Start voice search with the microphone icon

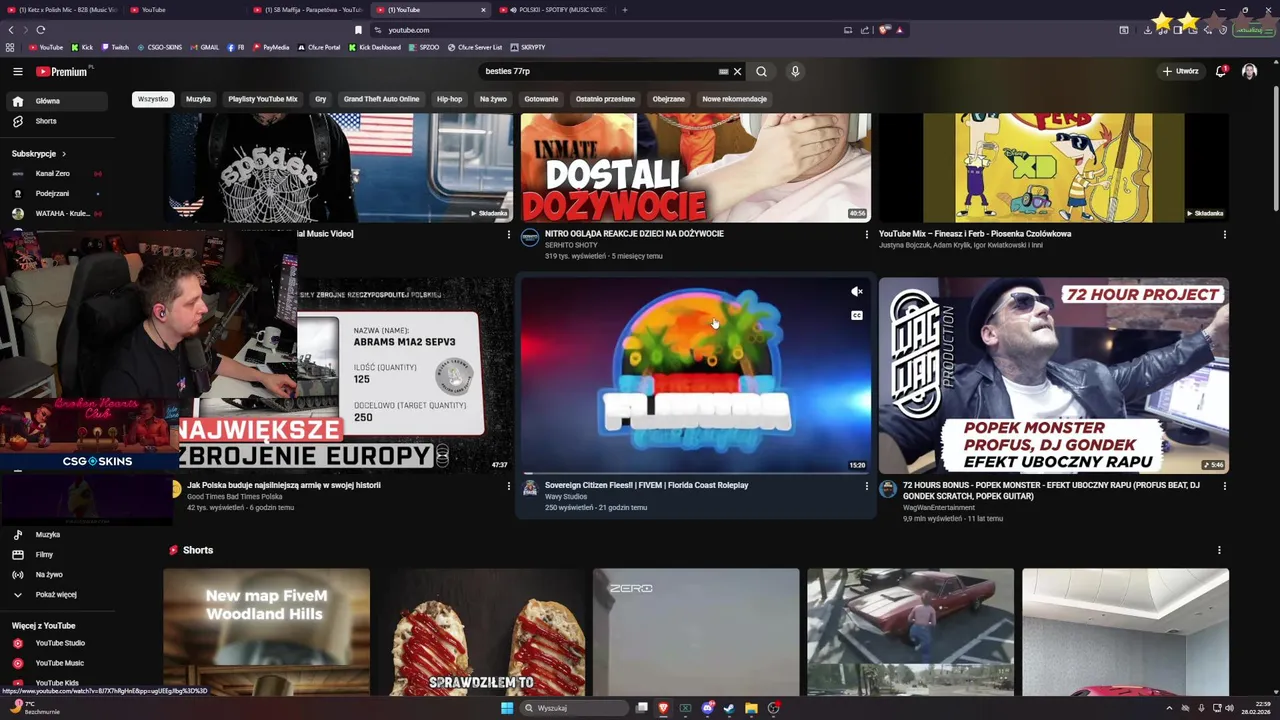pyautogui.click(x=795, y=71)
